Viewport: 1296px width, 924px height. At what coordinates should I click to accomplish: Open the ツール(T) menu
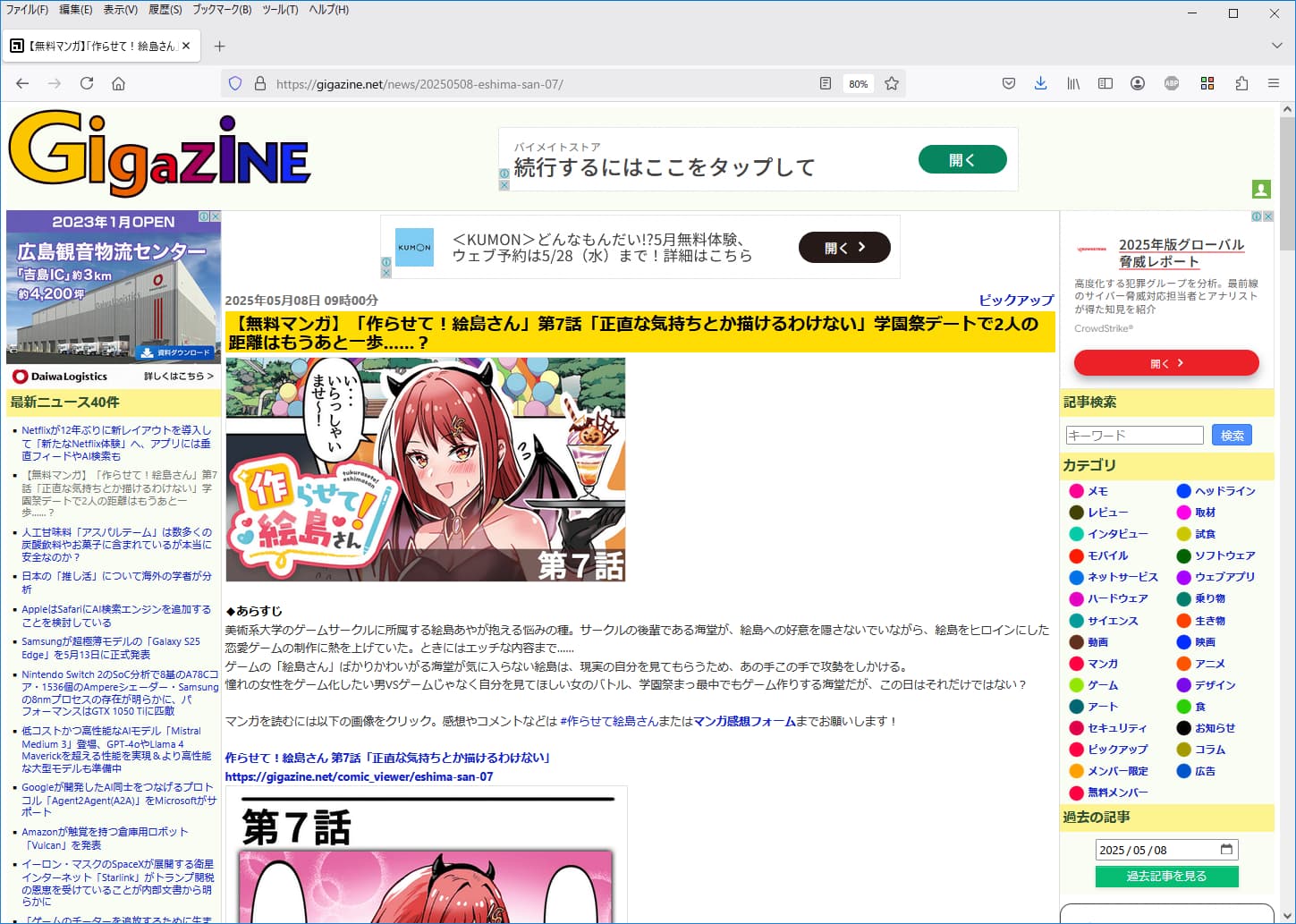(x=280, y=10)
